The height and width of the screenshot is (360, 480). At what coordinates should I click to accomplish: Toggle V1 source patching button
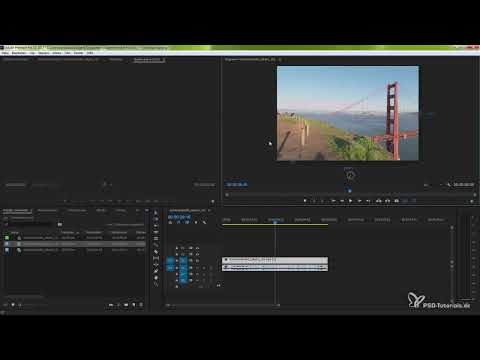point(170,261)
